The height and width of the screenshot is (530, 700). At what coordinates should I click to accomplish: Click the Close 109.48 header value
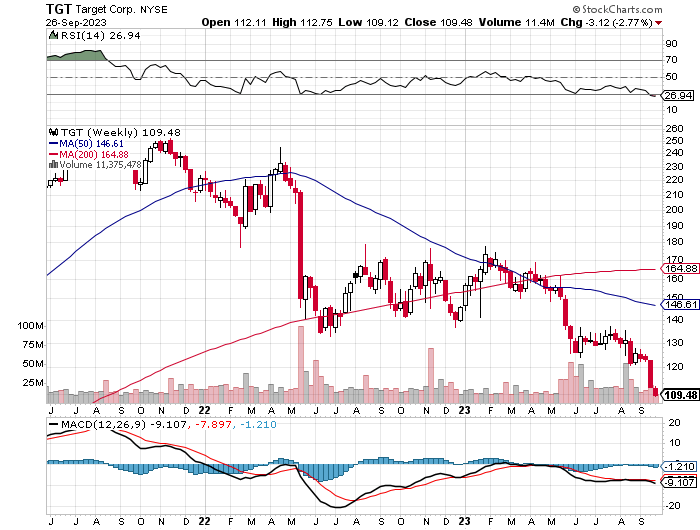[x=438, y=22]
